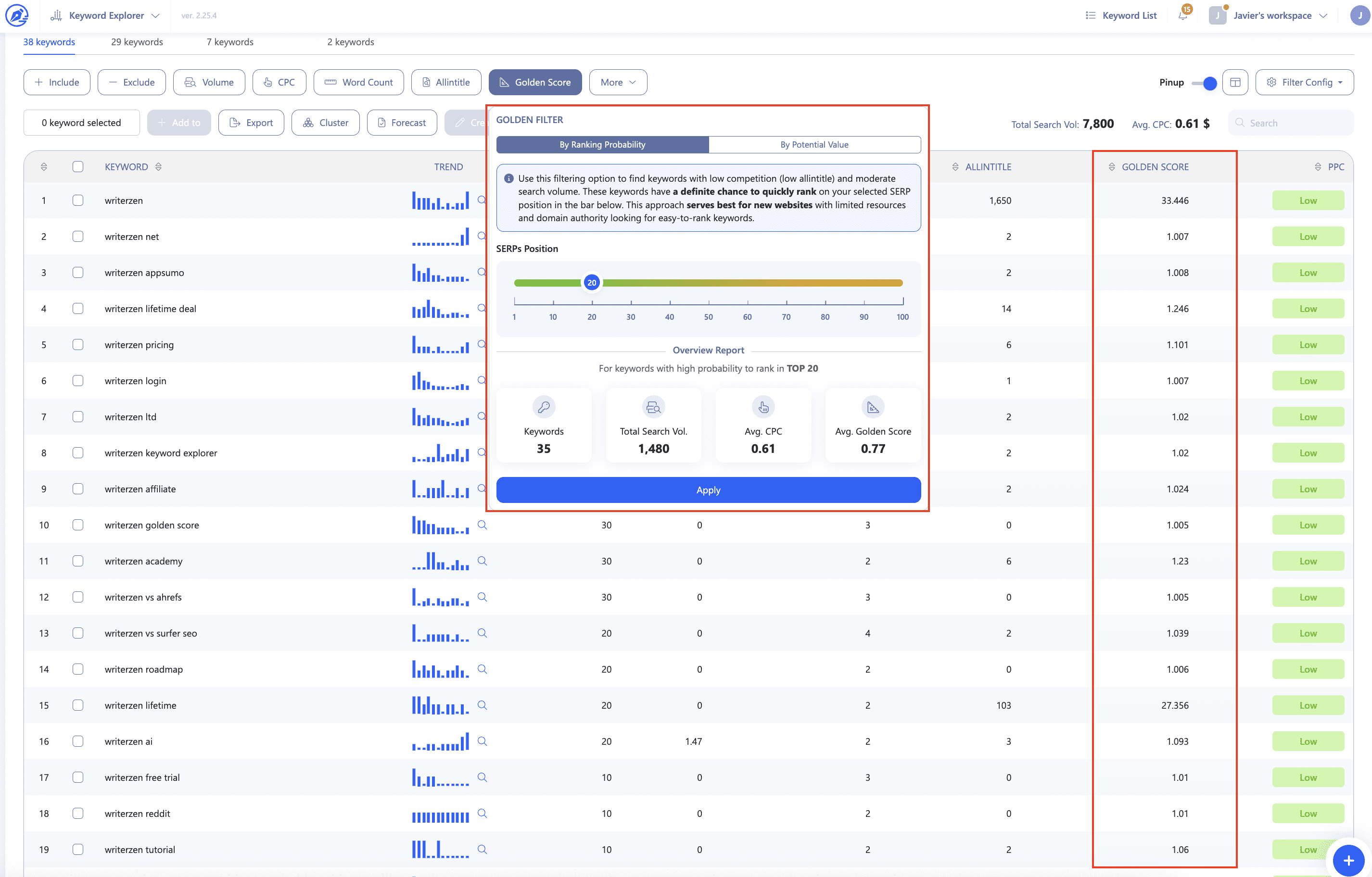Check the writerzen vs surfer seo checkbox
This screenshot has width=1372, height=877.
(x=78, y=633)
